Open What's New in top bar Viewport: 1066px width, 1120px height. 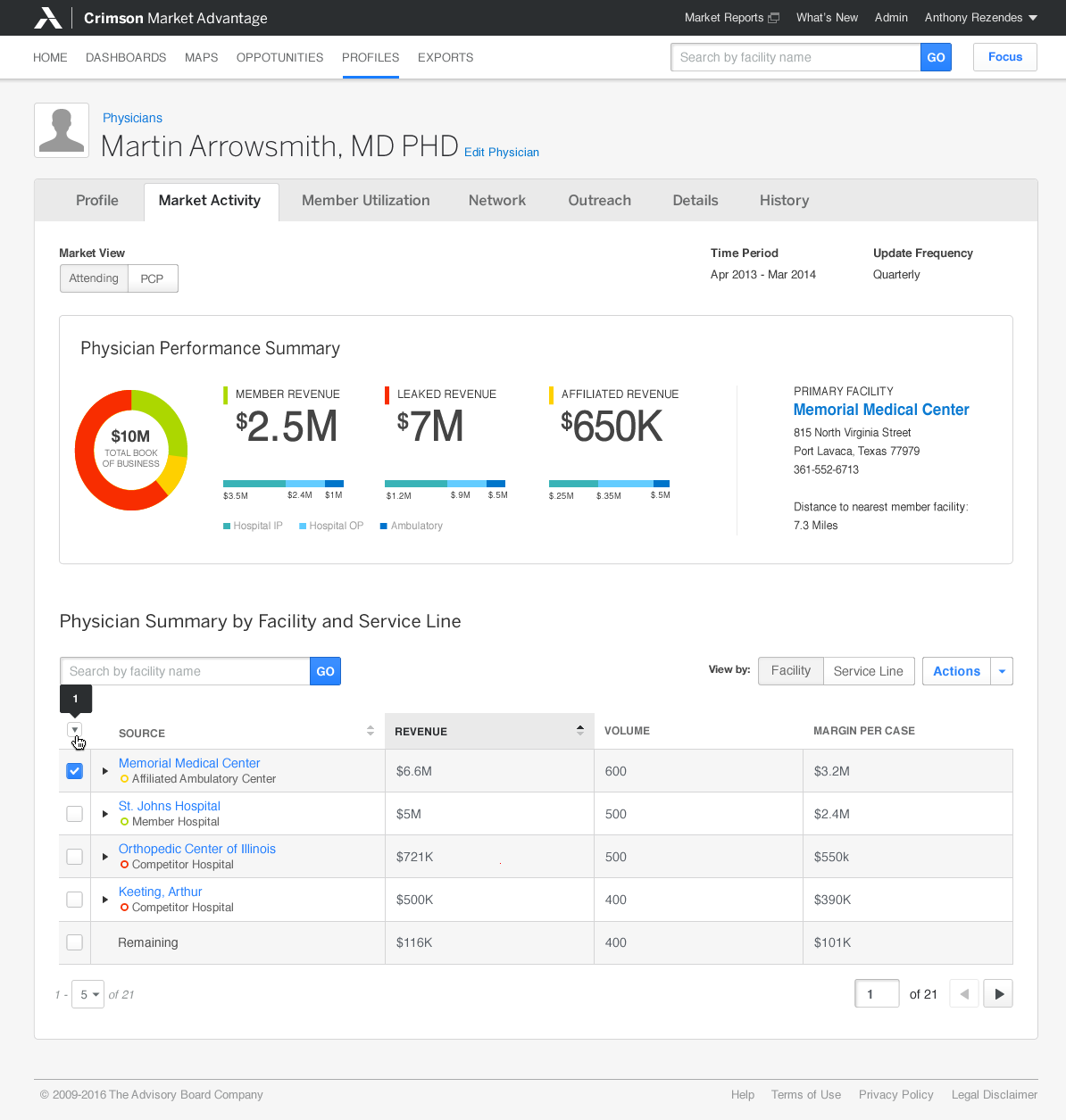827,18
